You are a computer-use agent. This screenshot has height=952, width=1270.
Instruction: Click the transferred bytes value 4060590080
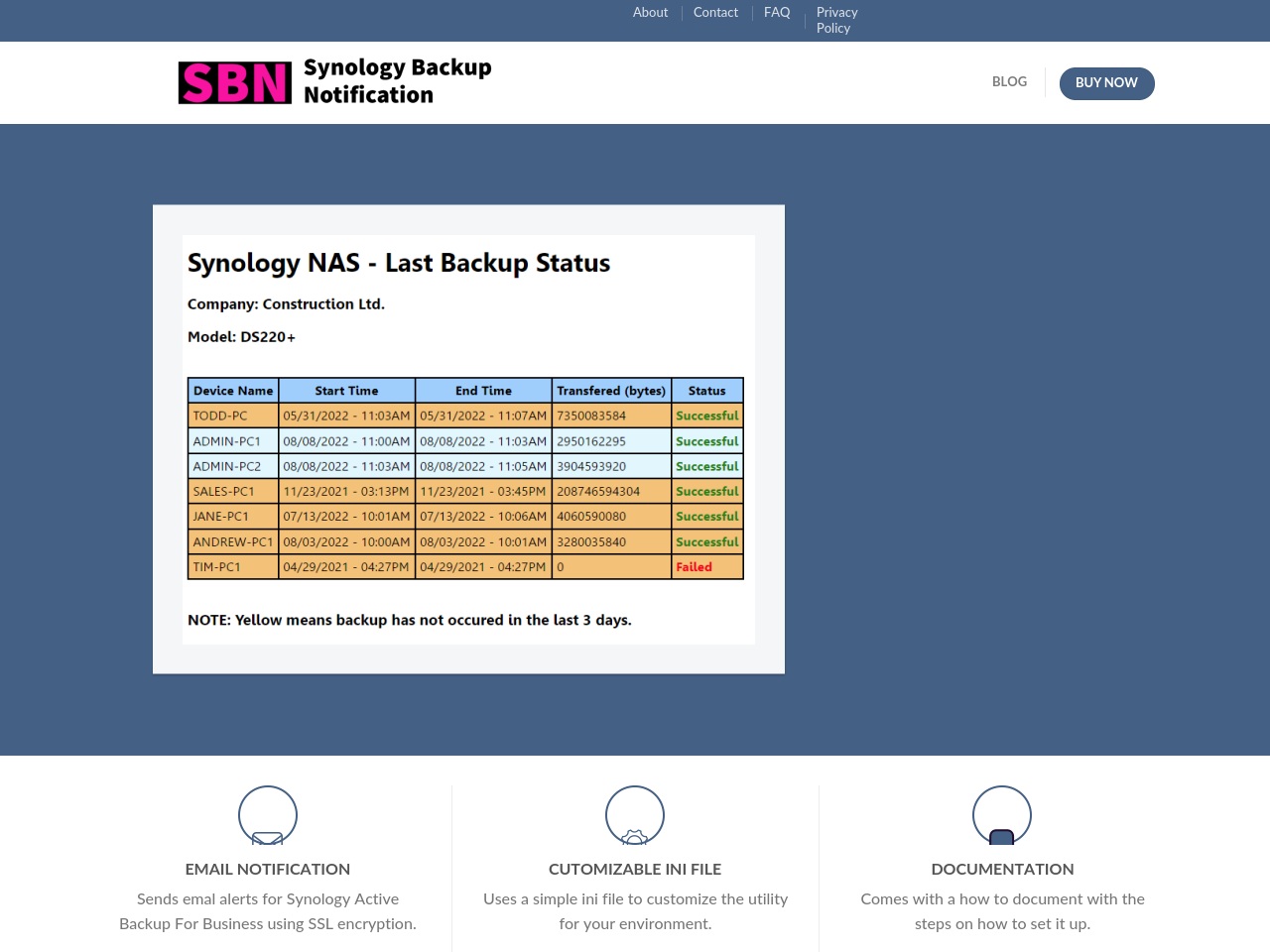pyautogui.click(x=591, y=517)
